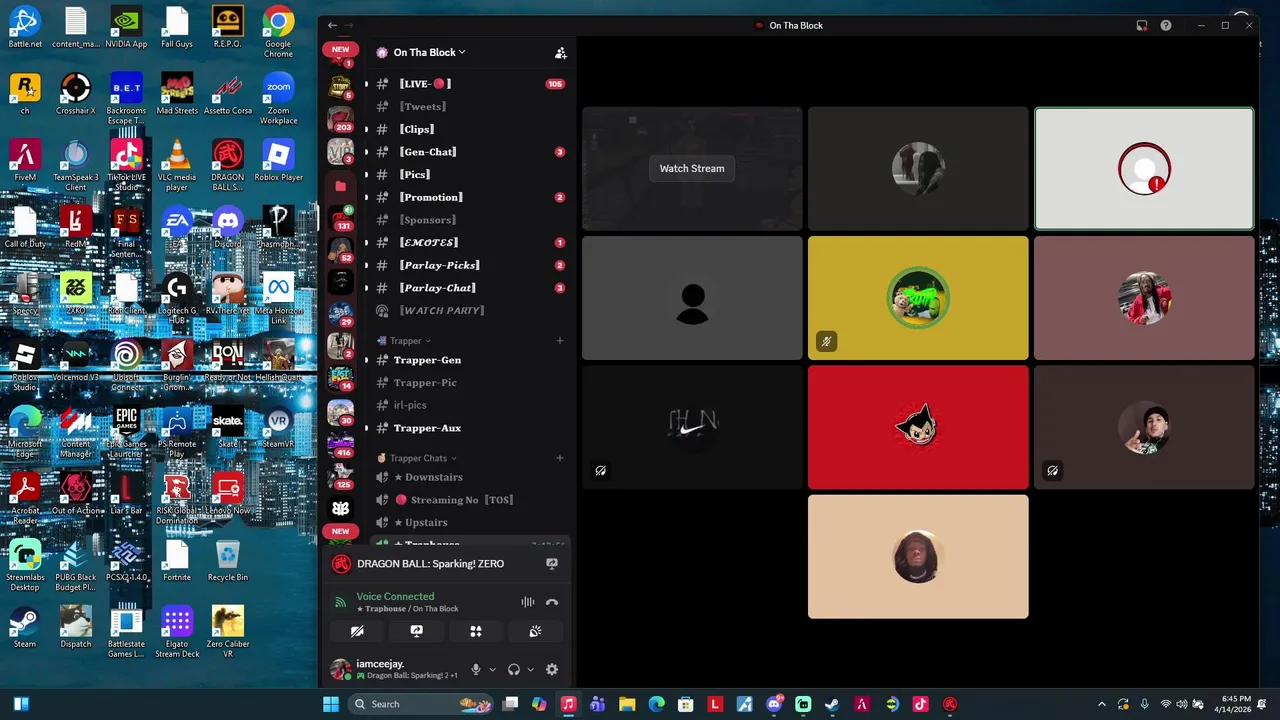Click the share screen button beside the activities icon
Viewport: 1280px width, 720px height.
pos(416,631)
